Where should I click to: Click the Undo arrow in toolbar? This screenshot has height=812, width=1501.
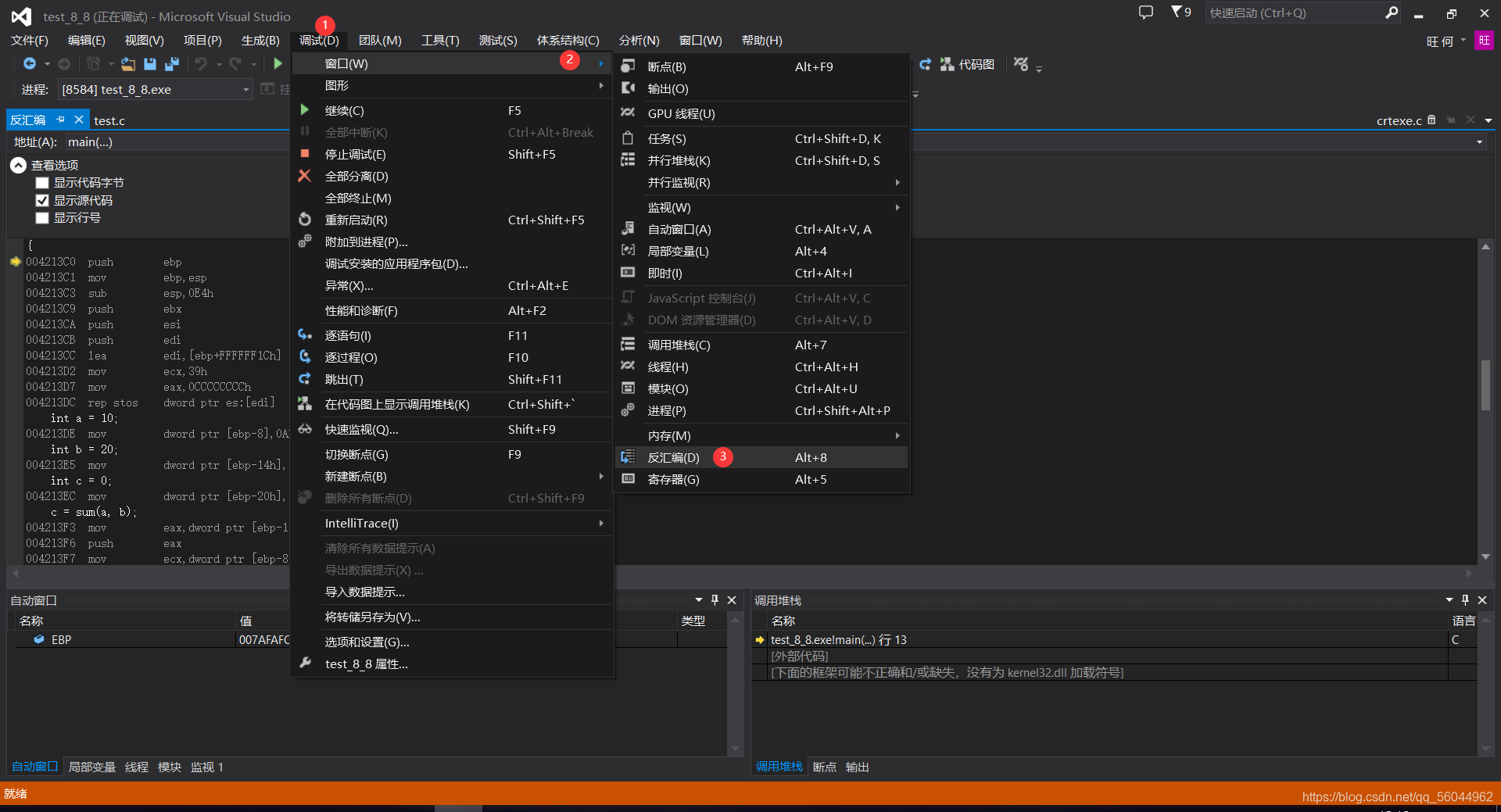coord(201,64)
